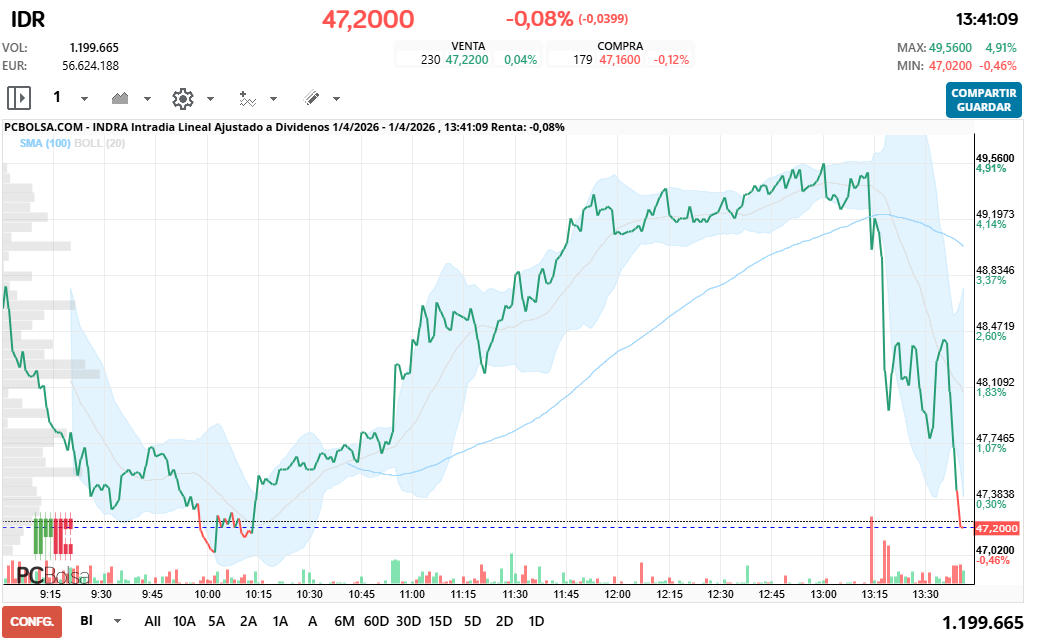Switch to the 60D range
Image resolution: width=1037 pixels, height=643 pixels.
click(x=376, y=621)
